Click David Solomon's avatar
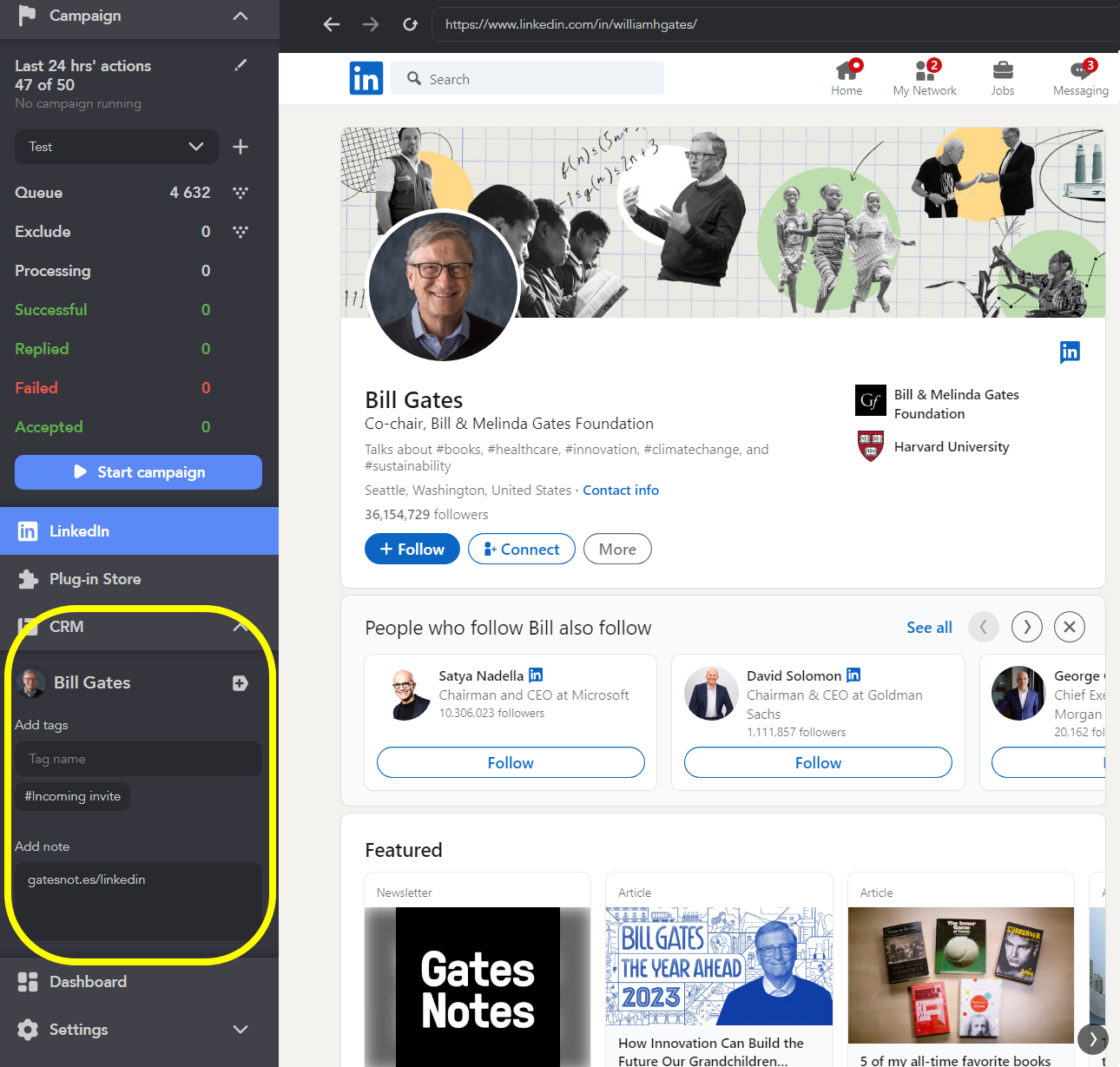The height and width of the screenshot is (1067, 1120). [x=711, y=694]
